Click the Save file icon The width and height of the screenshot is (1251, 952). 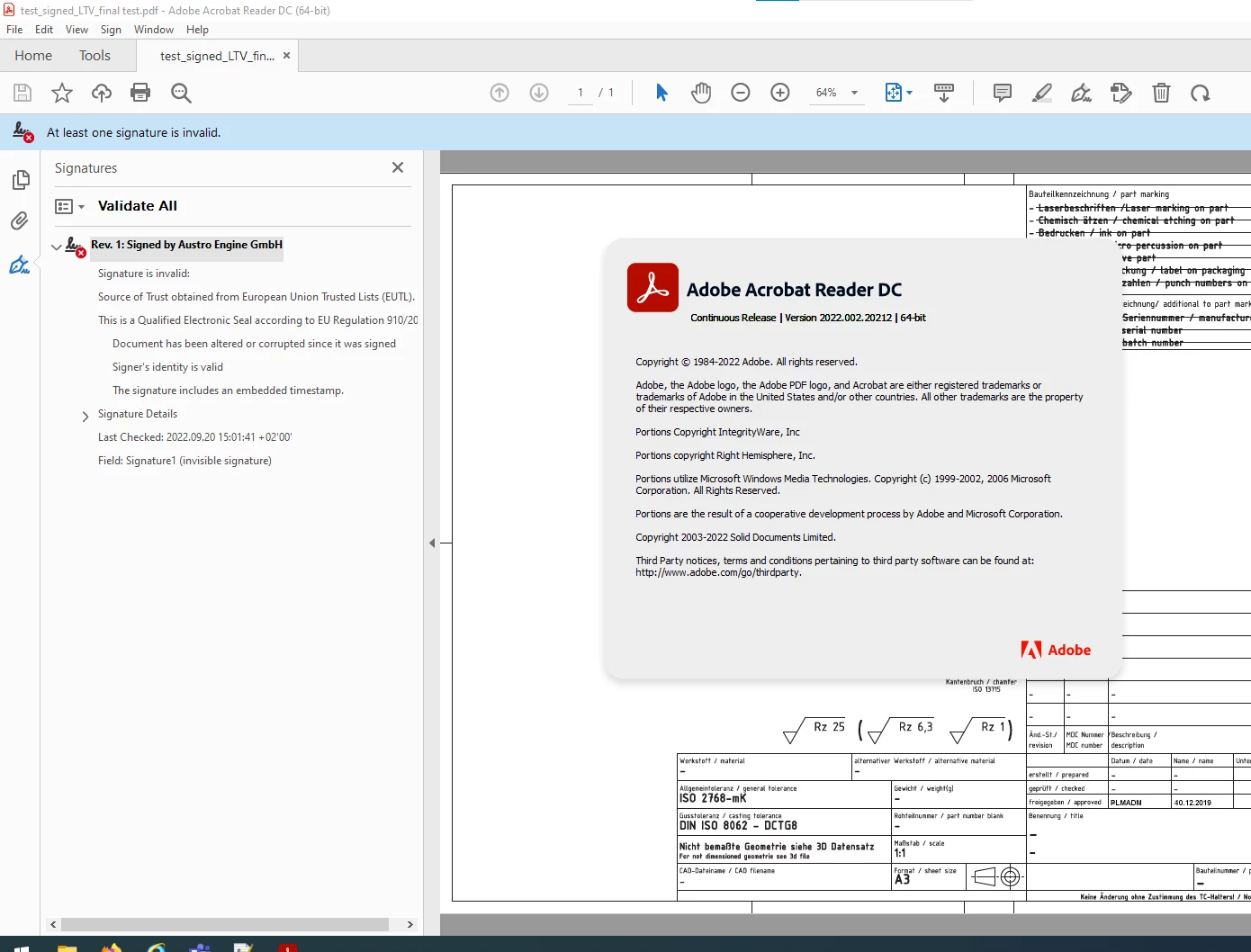click(22, 93)
